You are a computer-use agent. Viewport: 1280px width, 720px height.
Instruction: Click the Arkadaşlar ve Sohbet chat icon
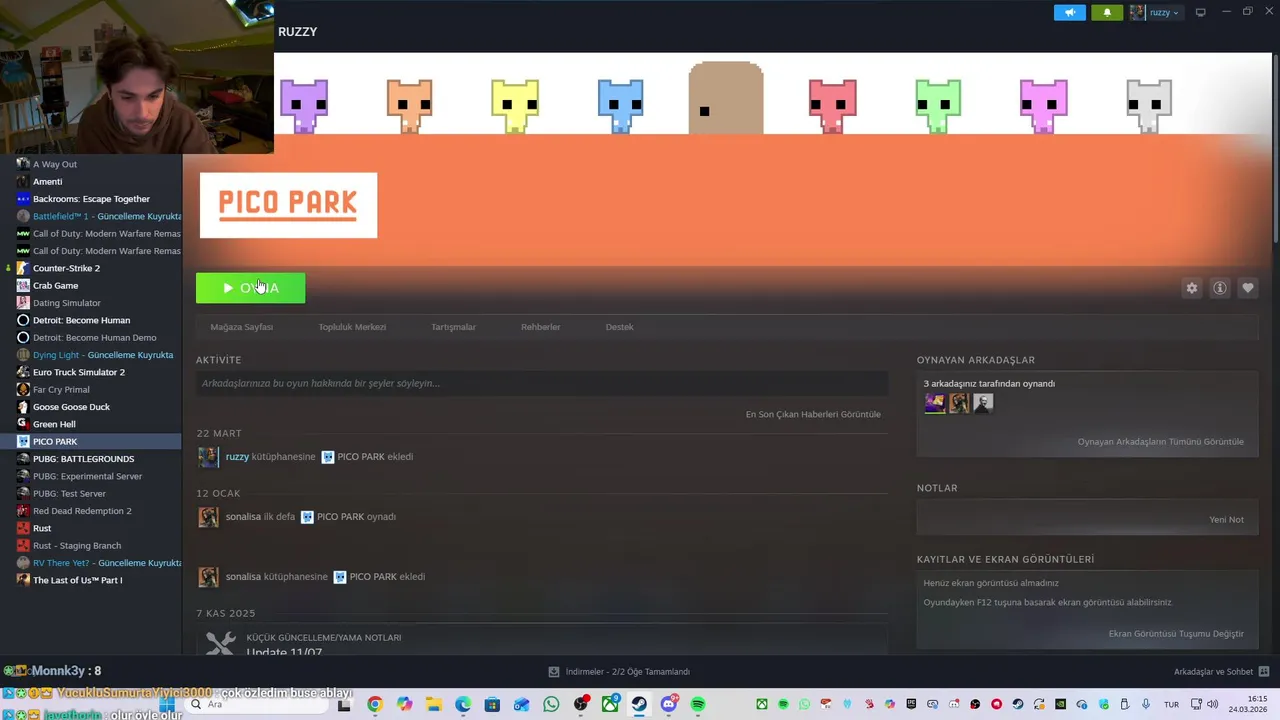(1264, 672)
